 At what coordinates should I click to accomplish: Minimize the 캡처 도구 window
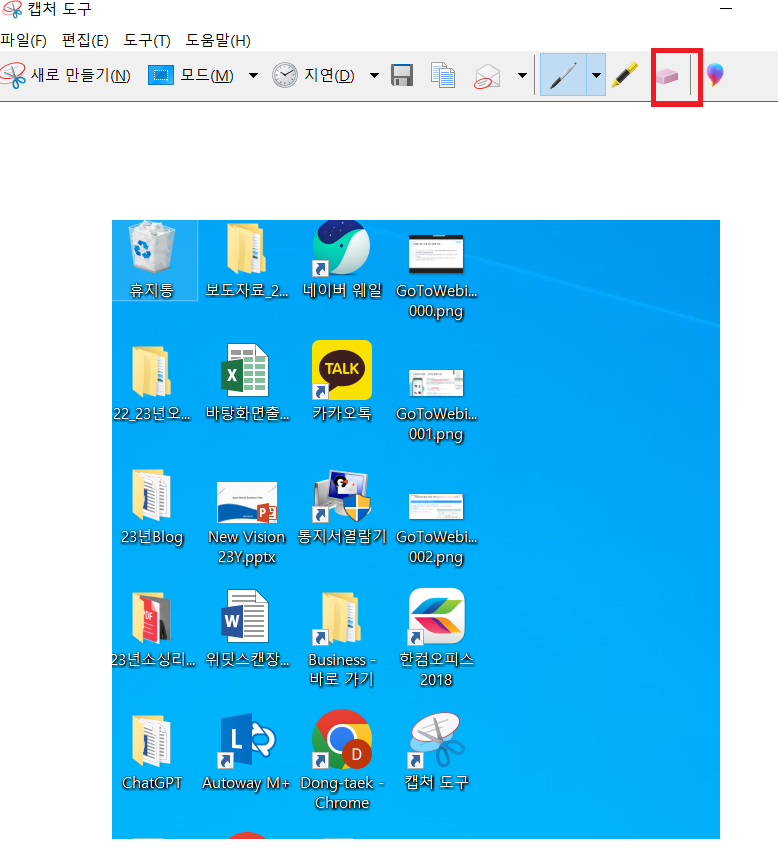726,9
